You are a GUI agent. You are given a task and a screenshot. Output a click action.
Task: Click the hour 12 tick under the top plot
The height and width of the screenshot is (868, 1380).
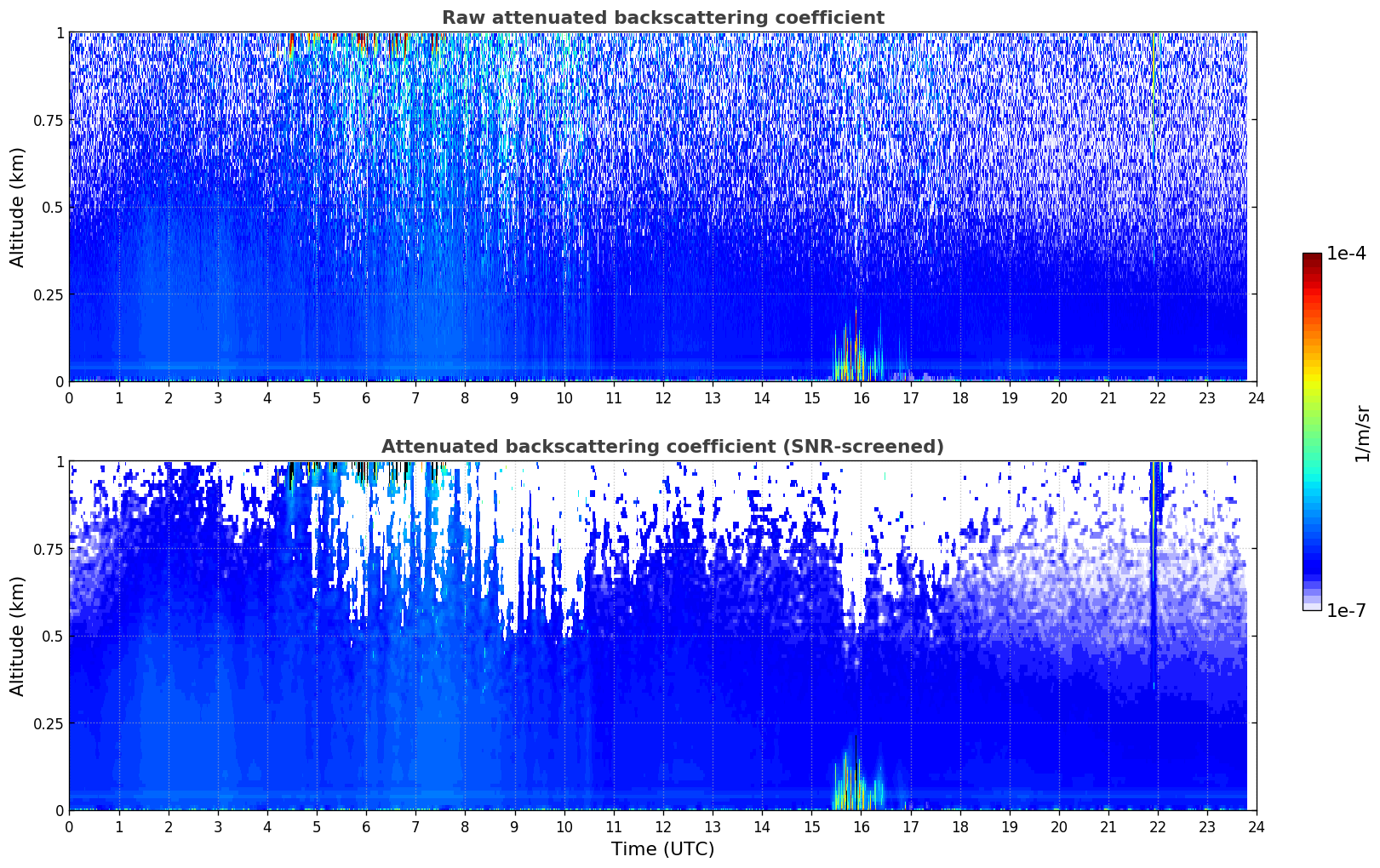tap(662, 397)
